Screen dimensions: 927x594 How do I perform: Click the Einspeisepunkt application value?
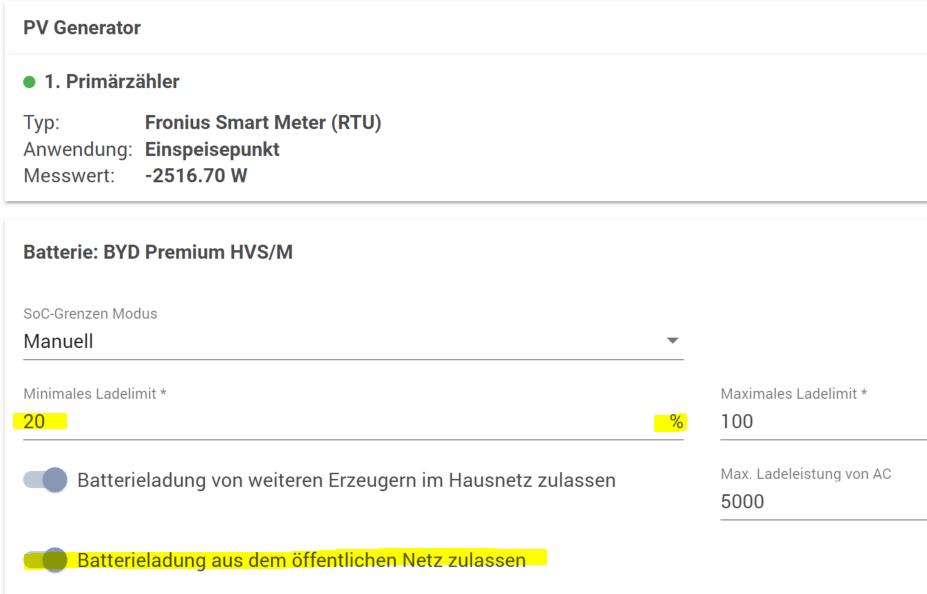tap(212, 150)
